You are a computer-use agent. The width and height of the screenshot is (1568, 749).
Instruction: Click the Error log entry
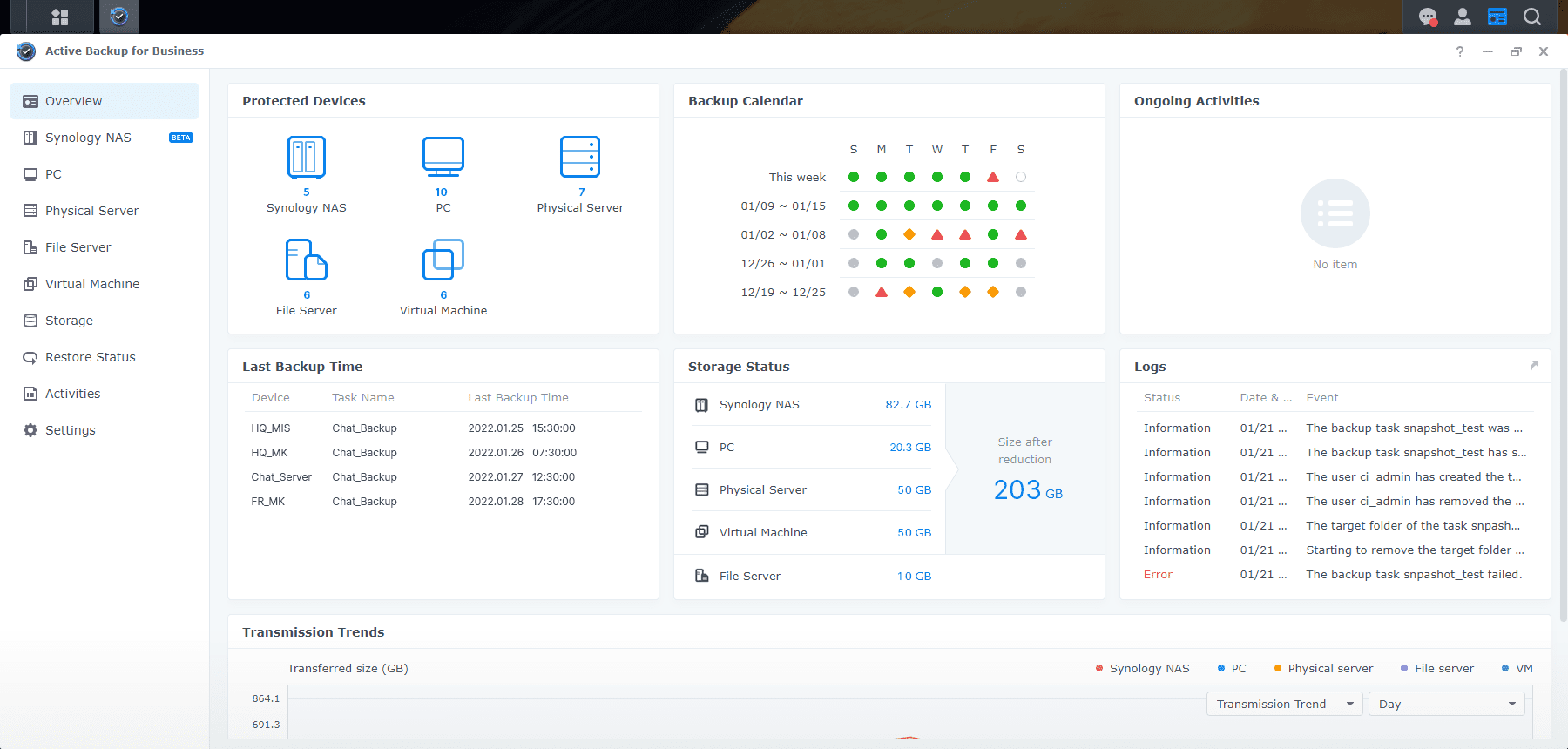coord(1335,575)
